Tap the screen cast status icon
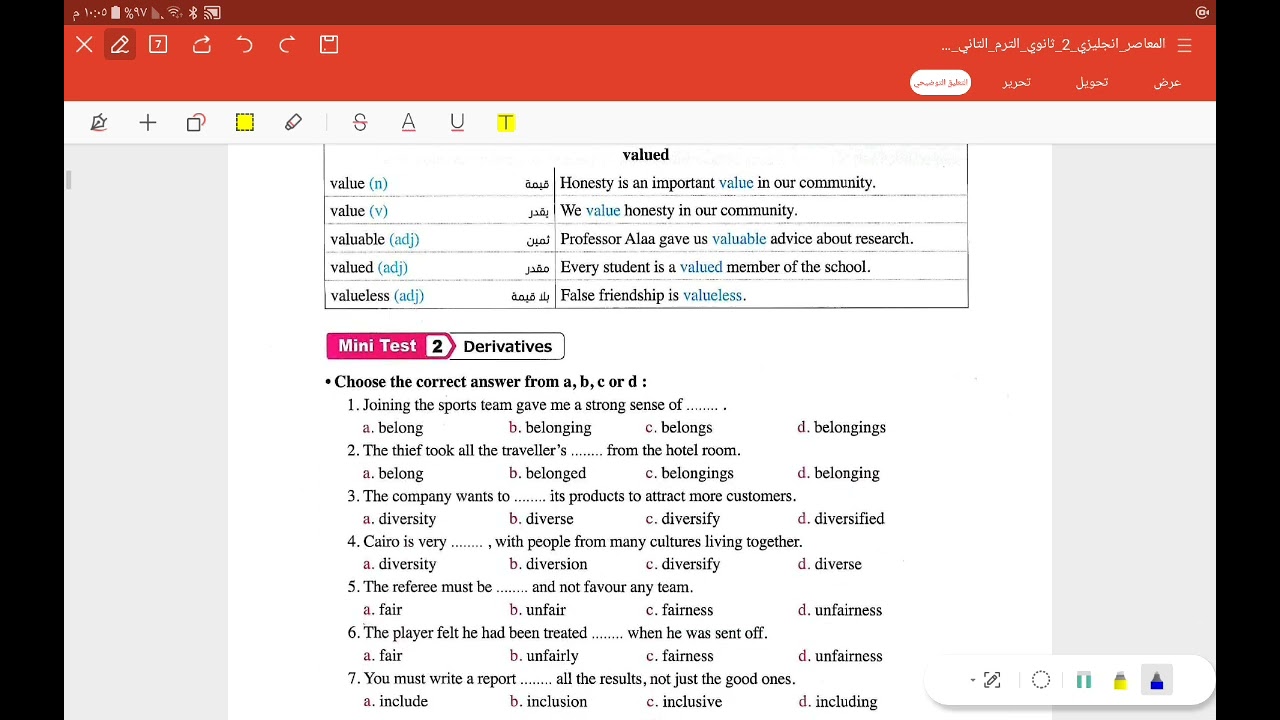The height and width of the screenshot is (720, 1280). coord(212,13)
